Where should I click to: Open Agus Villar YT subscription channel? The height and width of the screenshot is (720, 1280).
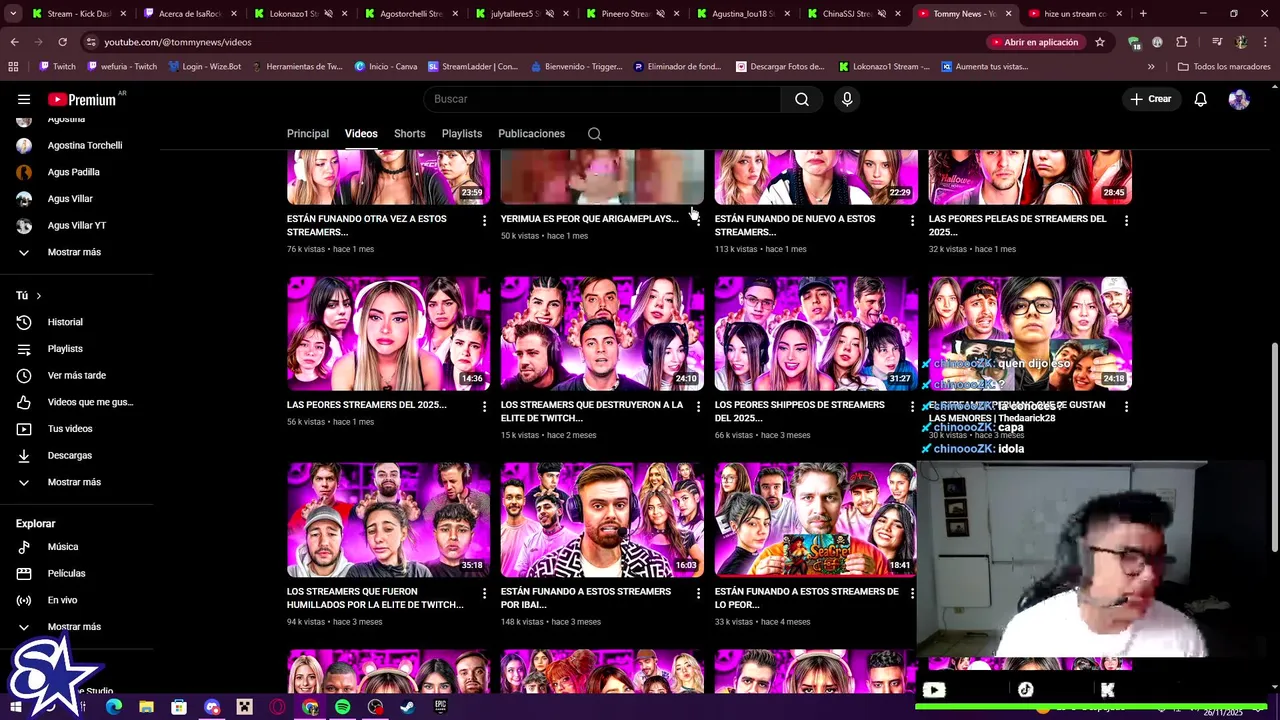coord(77,226)
